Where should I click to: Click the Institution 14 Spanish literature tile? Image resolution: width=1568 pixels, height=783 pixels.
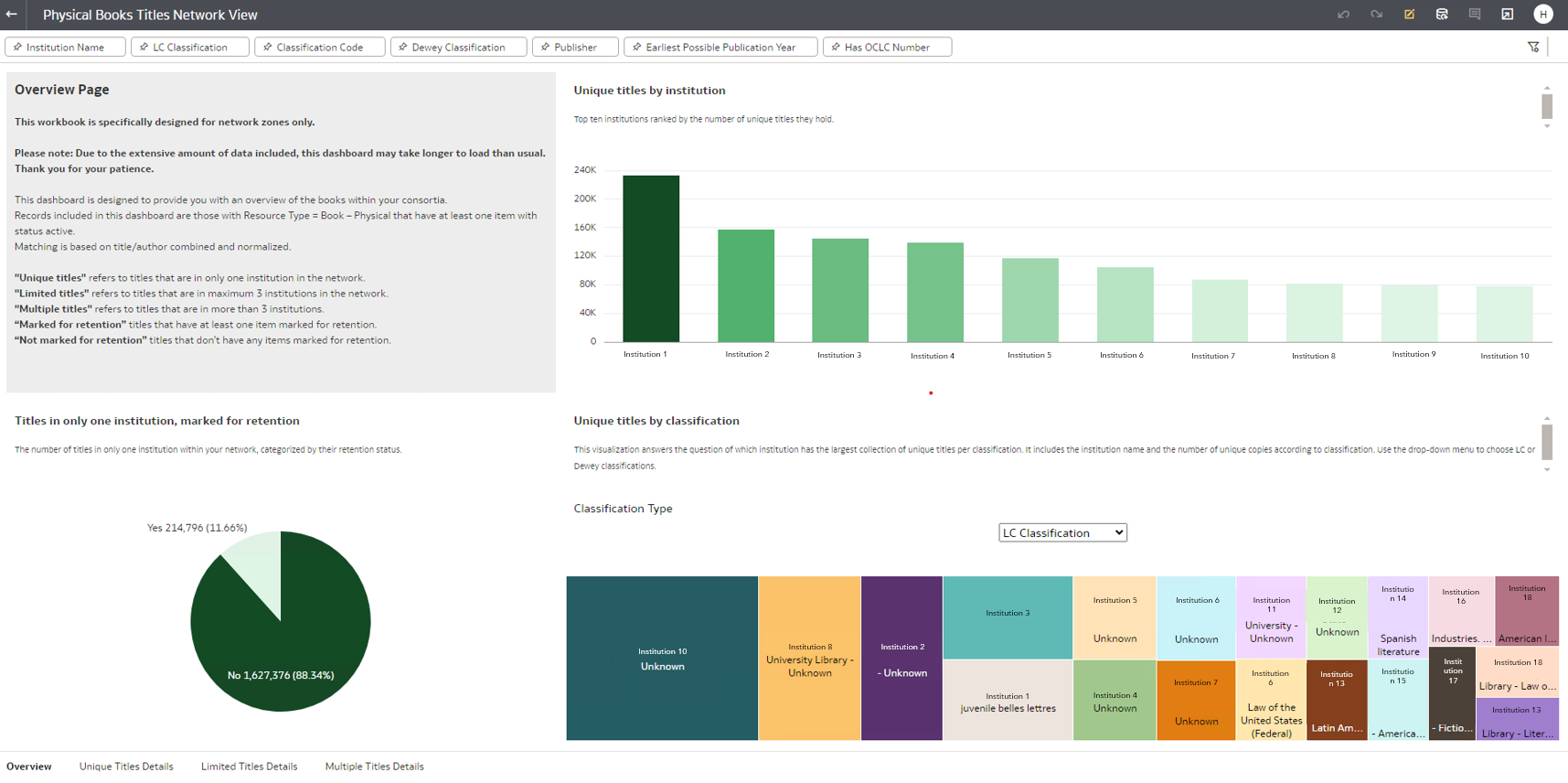point(1398,617)
